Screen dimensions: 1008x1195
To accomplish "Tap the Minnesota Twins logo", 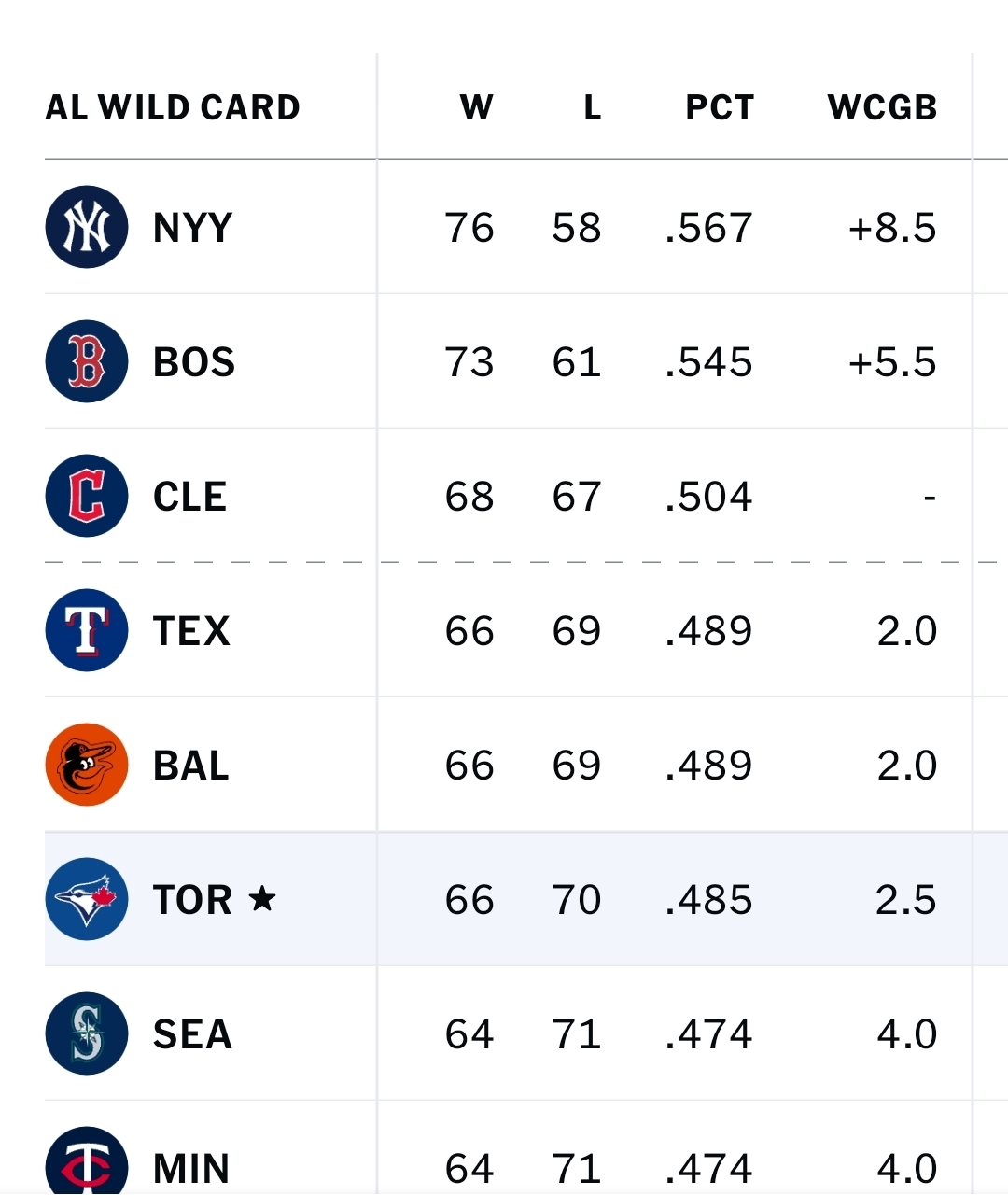I will coord(87,1161).
